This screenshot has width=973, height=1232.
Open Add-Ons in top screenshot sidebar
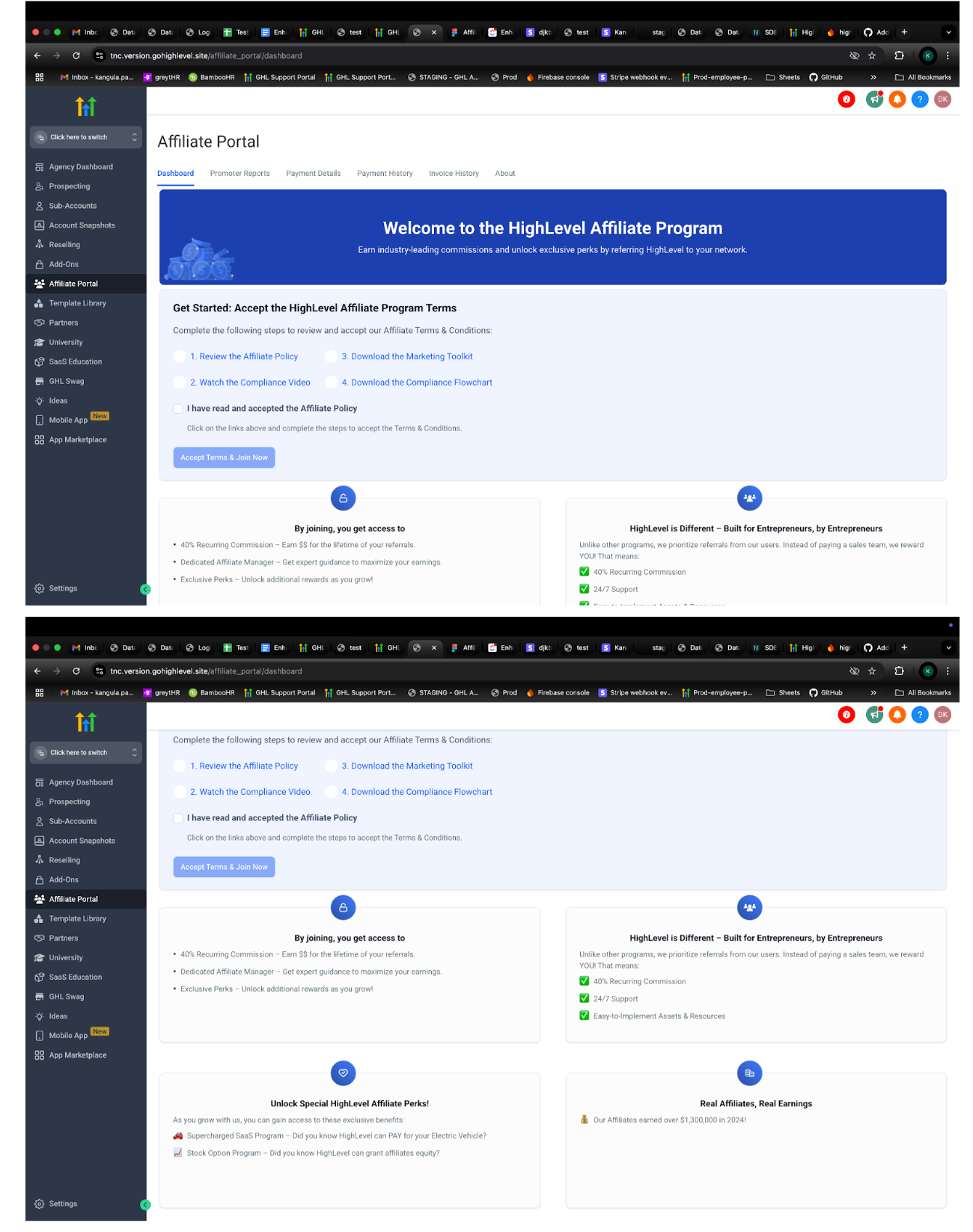tap(64, 264)
